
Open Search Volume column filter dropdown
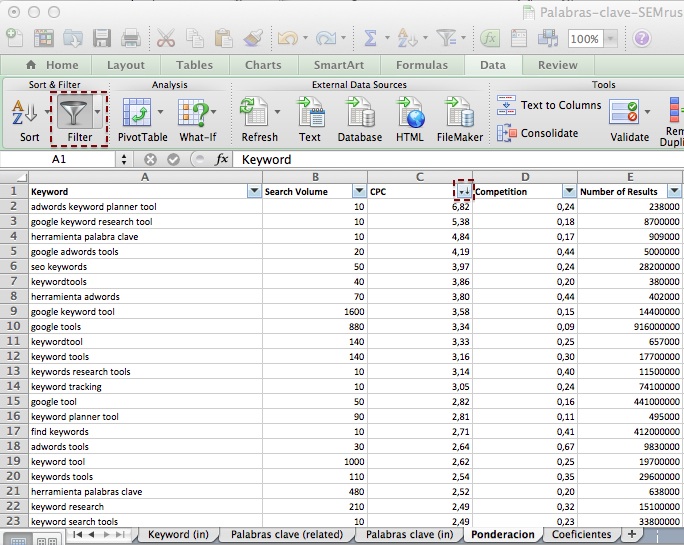[x=359, y=191]
